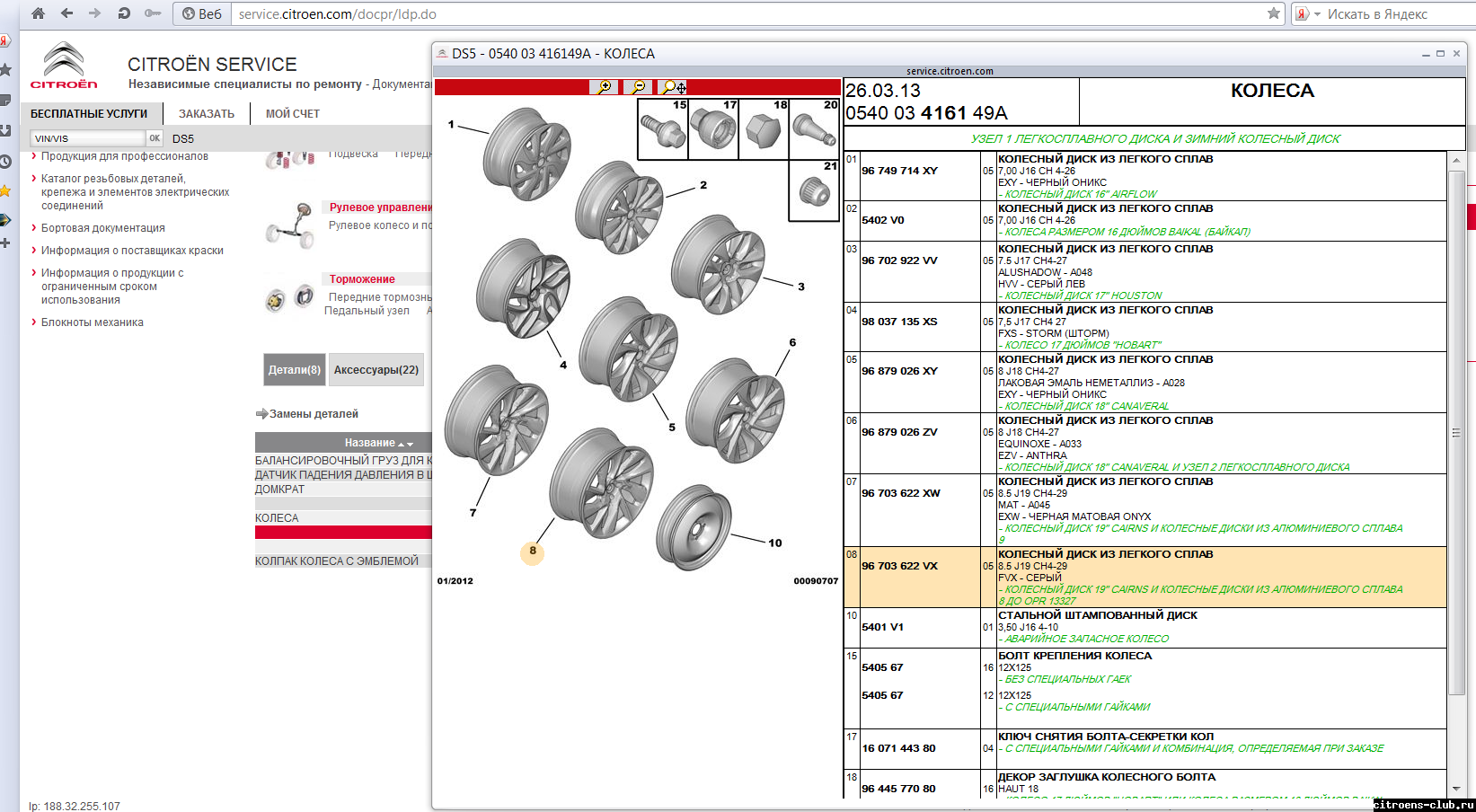Image resolution: width=1476 pixels, height=812 pixels.
Task: Click the parts table scrollbar down arrow
Action: pyautogui.click(x=1456, y=788)
